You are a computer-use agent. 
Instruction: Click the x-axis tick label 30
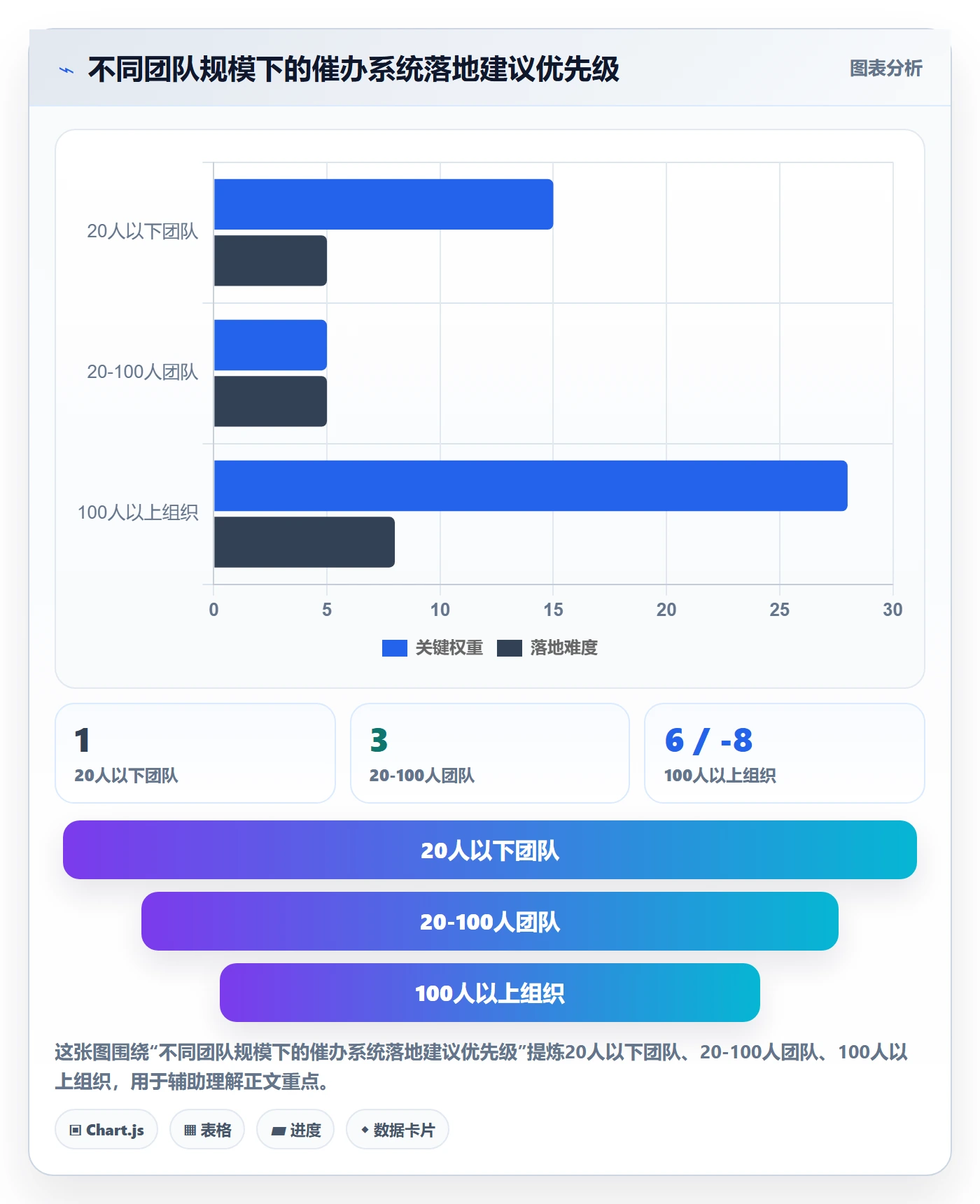892,610
